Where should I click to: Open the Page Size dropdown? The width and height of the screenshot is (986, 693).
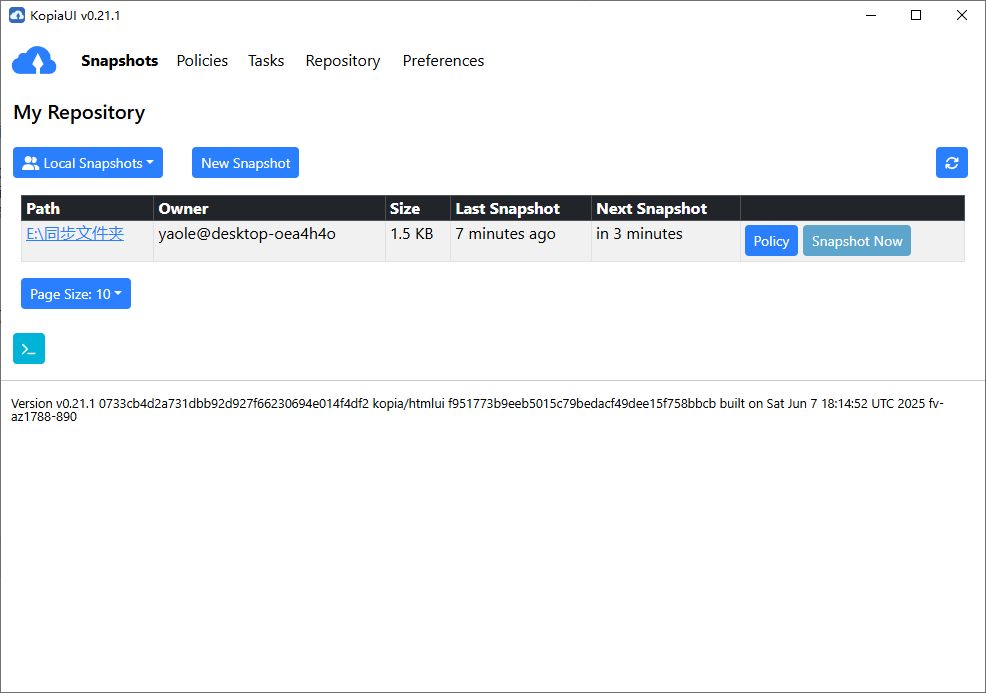point(76,294)
